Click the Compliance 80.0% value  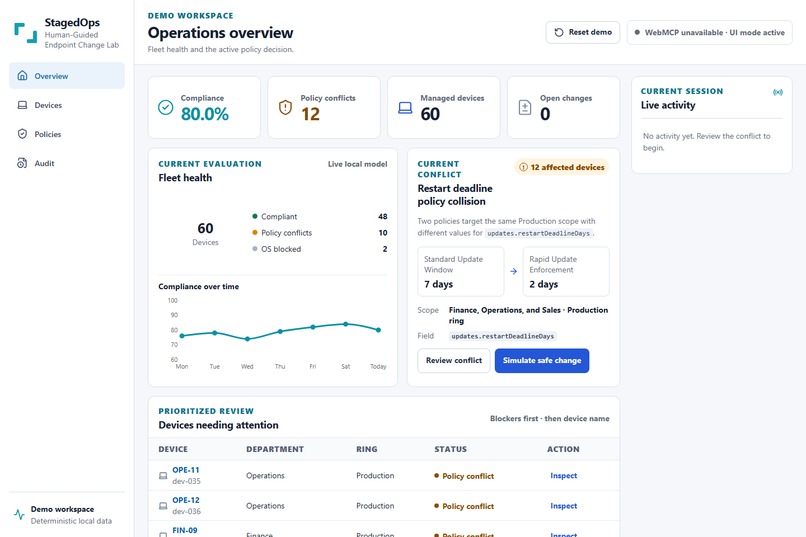click(x=205, y=114)
